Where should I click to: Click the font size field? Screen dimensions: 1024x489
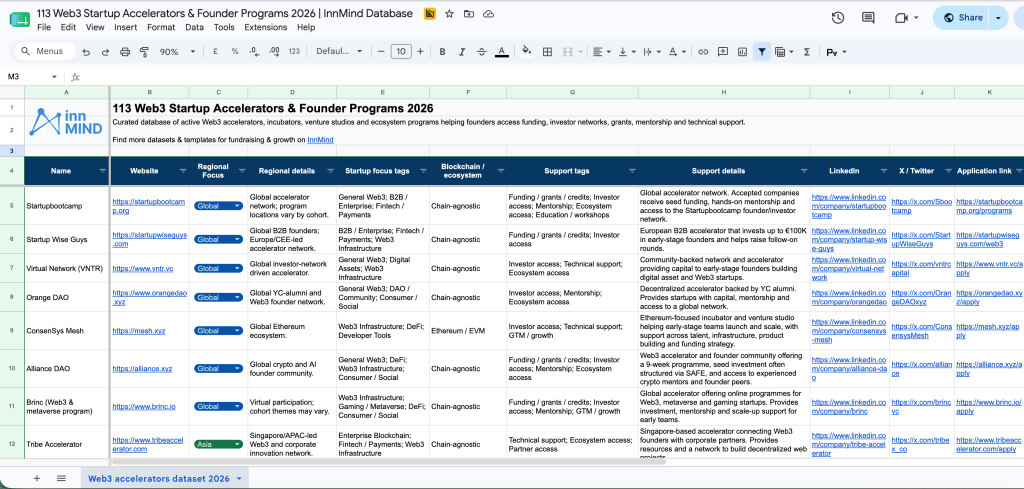pos(401,52)
